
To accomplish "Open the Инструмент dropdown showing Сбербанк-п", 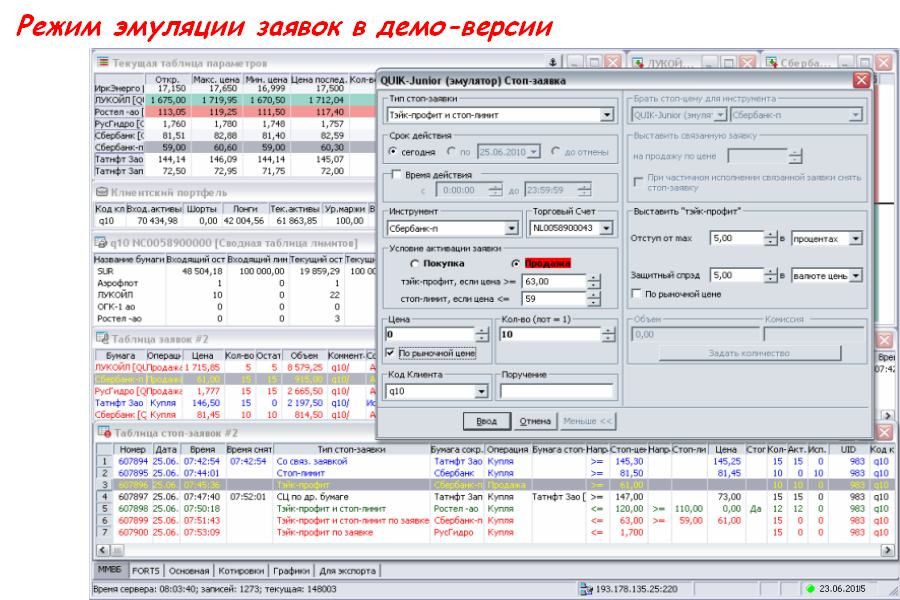I will tap(511, 229).
